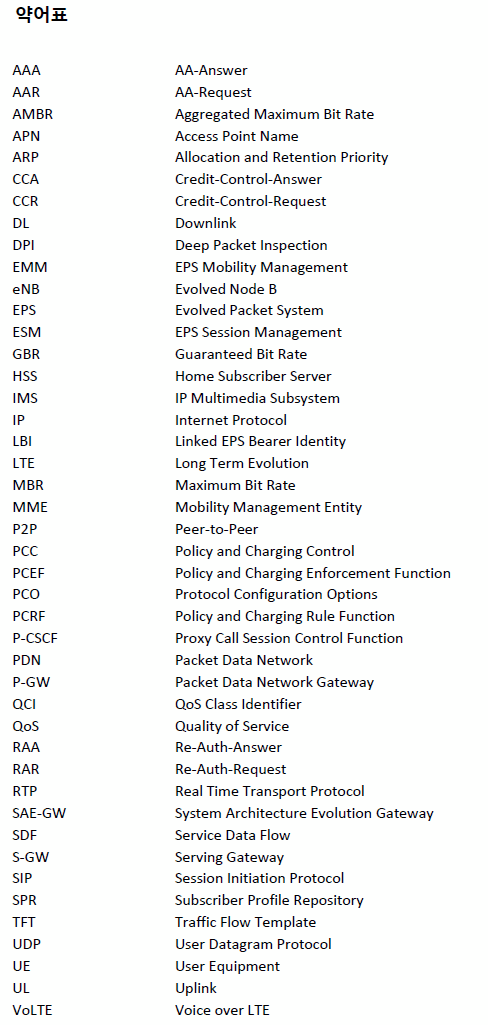Click Packet Data Network Gateway definition

coord(274,682)
